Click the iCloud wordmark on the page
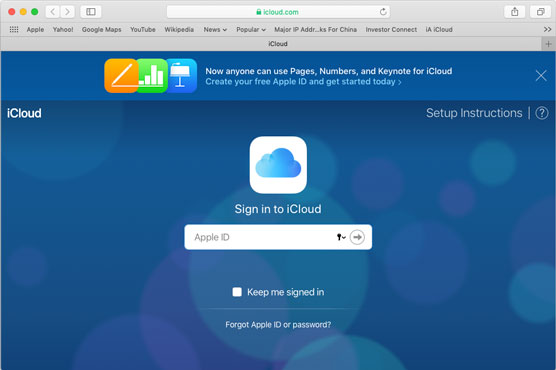Screen dimensions: 556x370 click(24, 113)
